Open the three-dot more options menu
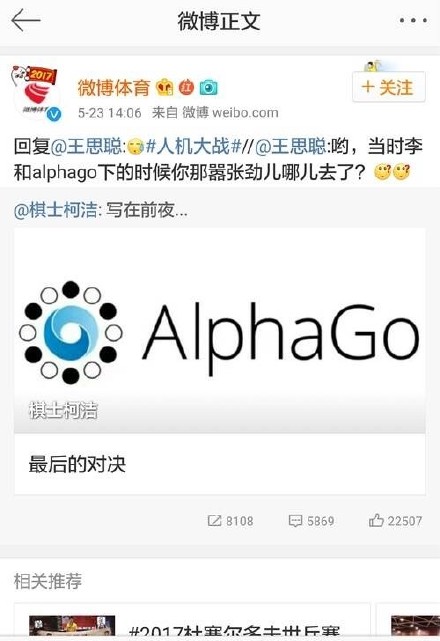Screen dimensions: 440x641 [413, 20]
